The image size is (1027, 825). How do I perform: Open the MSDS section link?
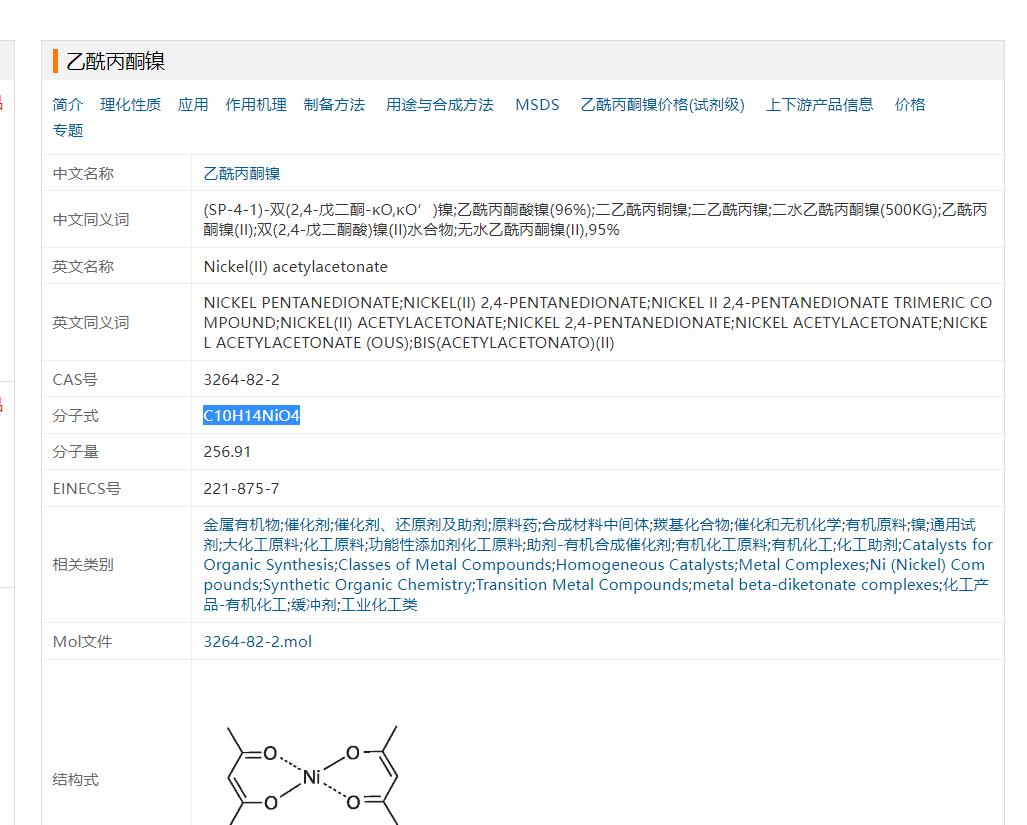[x=537, y=104]
